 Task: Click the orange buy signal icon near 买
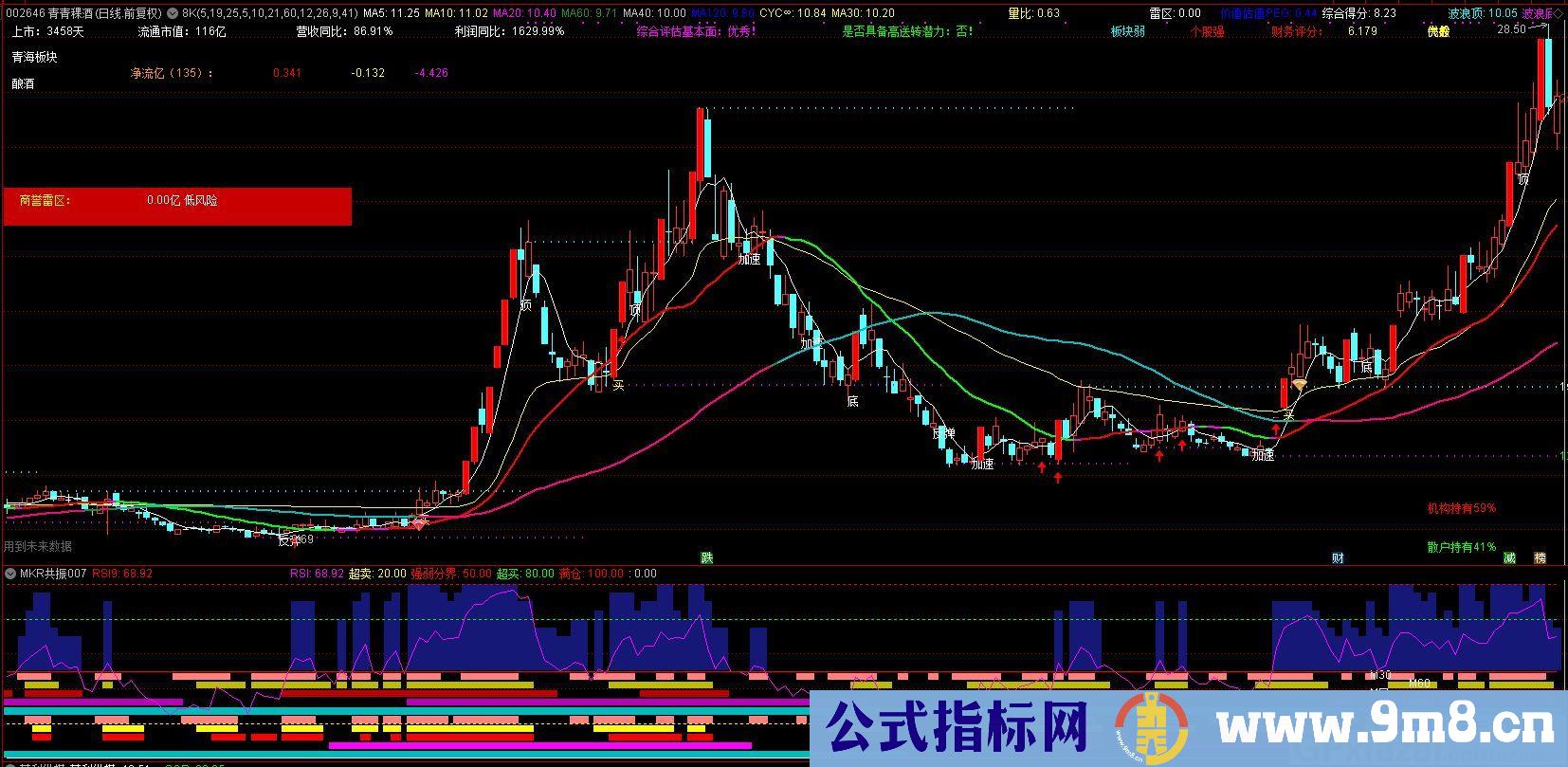[1300, 384]
